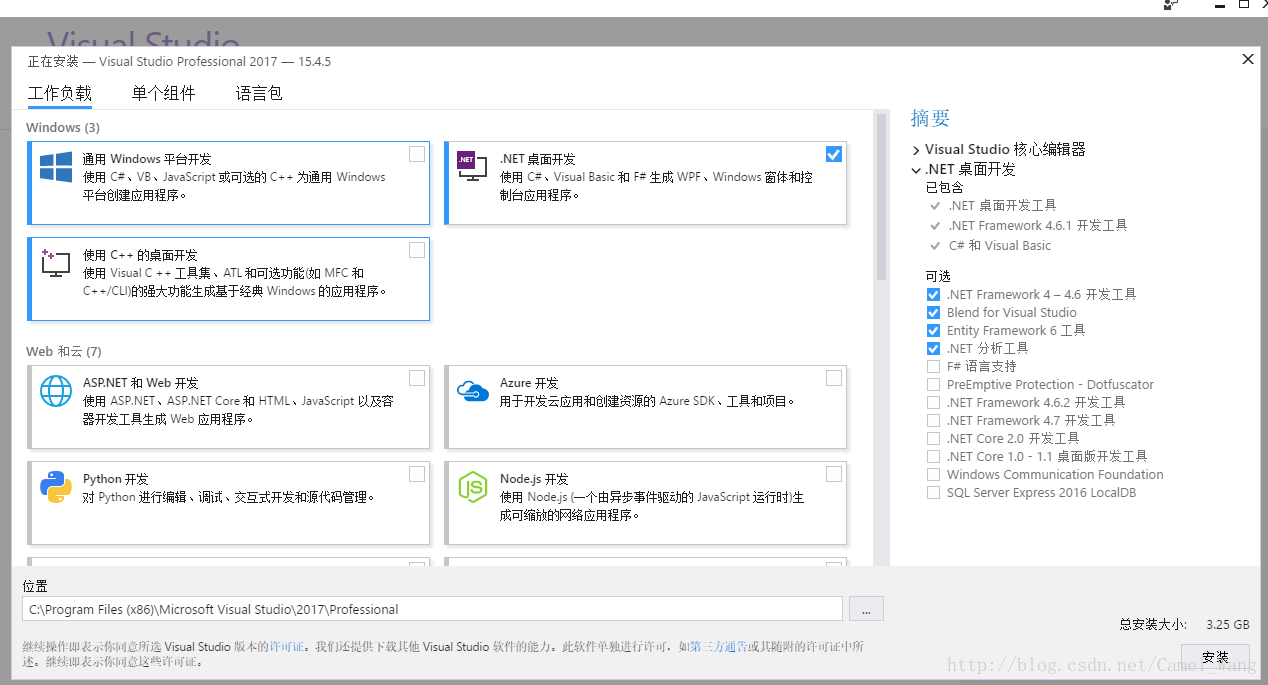1268x685 pixels.
Task: Click the Web 和云 (7) section heading
Action: [64, 352]
